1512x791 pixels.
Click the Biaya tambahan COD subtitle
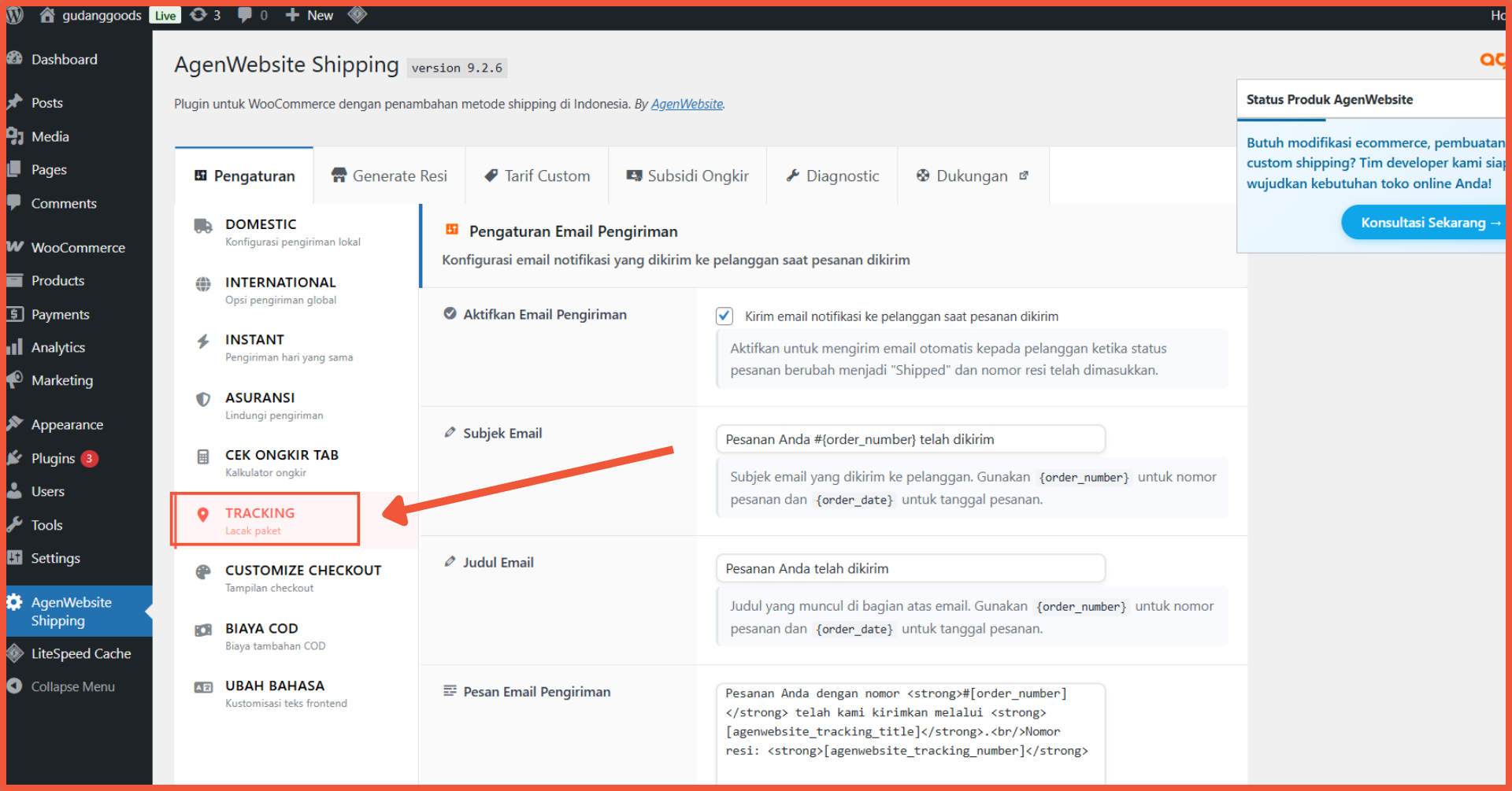tap(275, 646)
